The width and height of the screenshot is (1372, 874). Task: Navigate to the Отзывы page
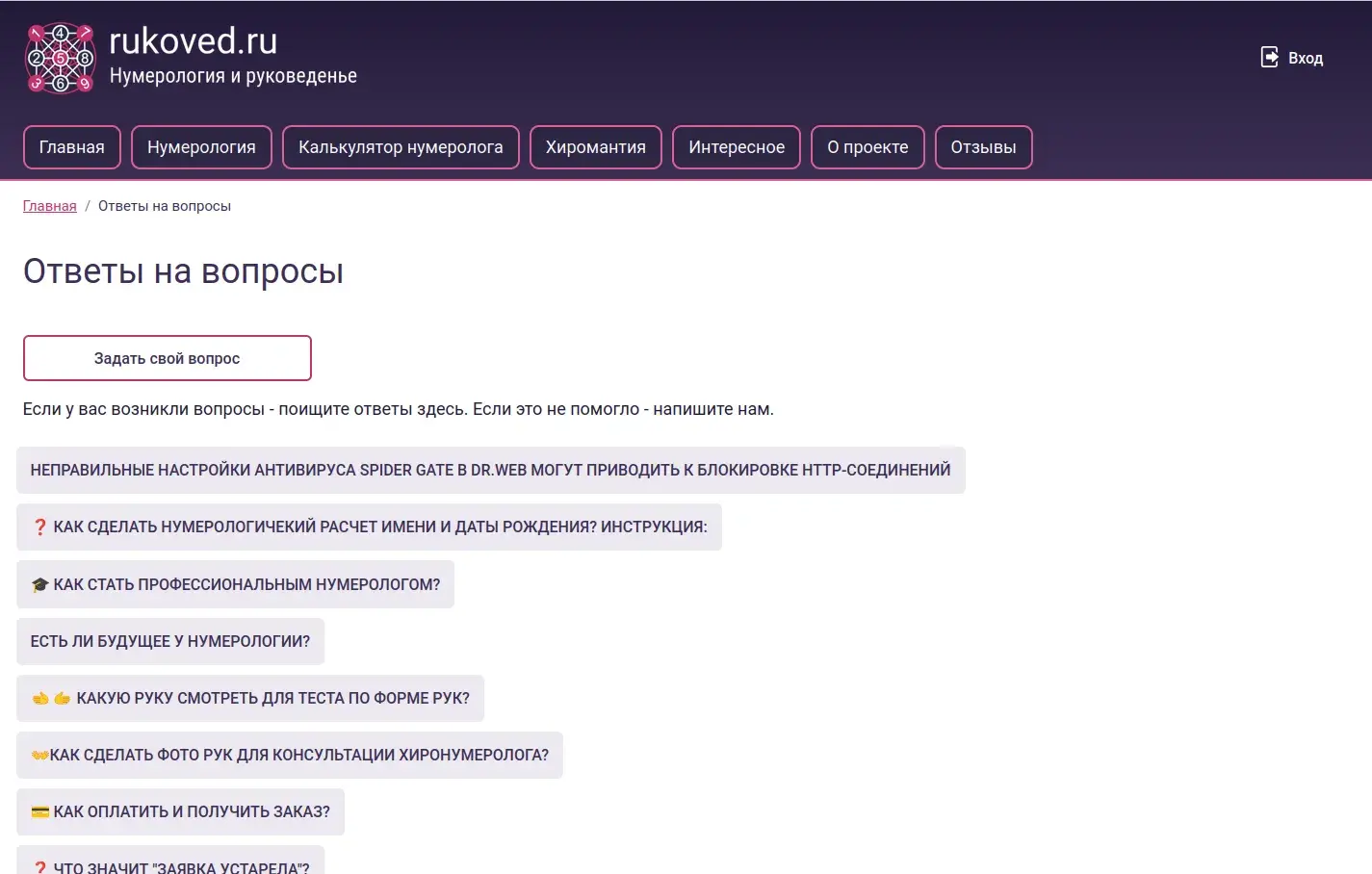[x=983, y=147]
